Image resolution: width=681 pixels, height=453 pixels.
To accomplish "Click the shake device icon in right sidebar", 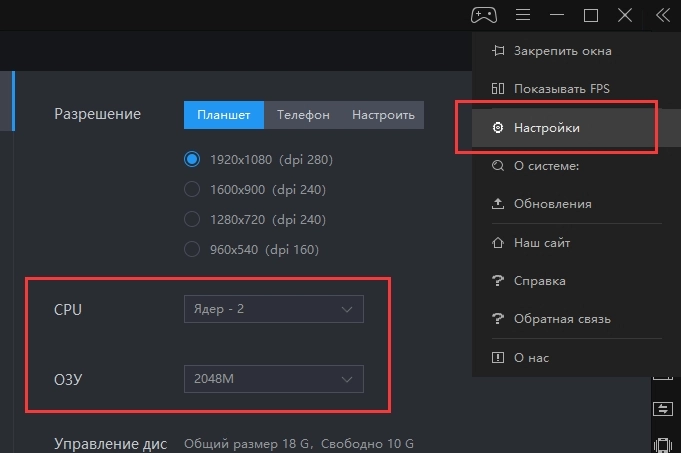I will click(x=663, y=445).
